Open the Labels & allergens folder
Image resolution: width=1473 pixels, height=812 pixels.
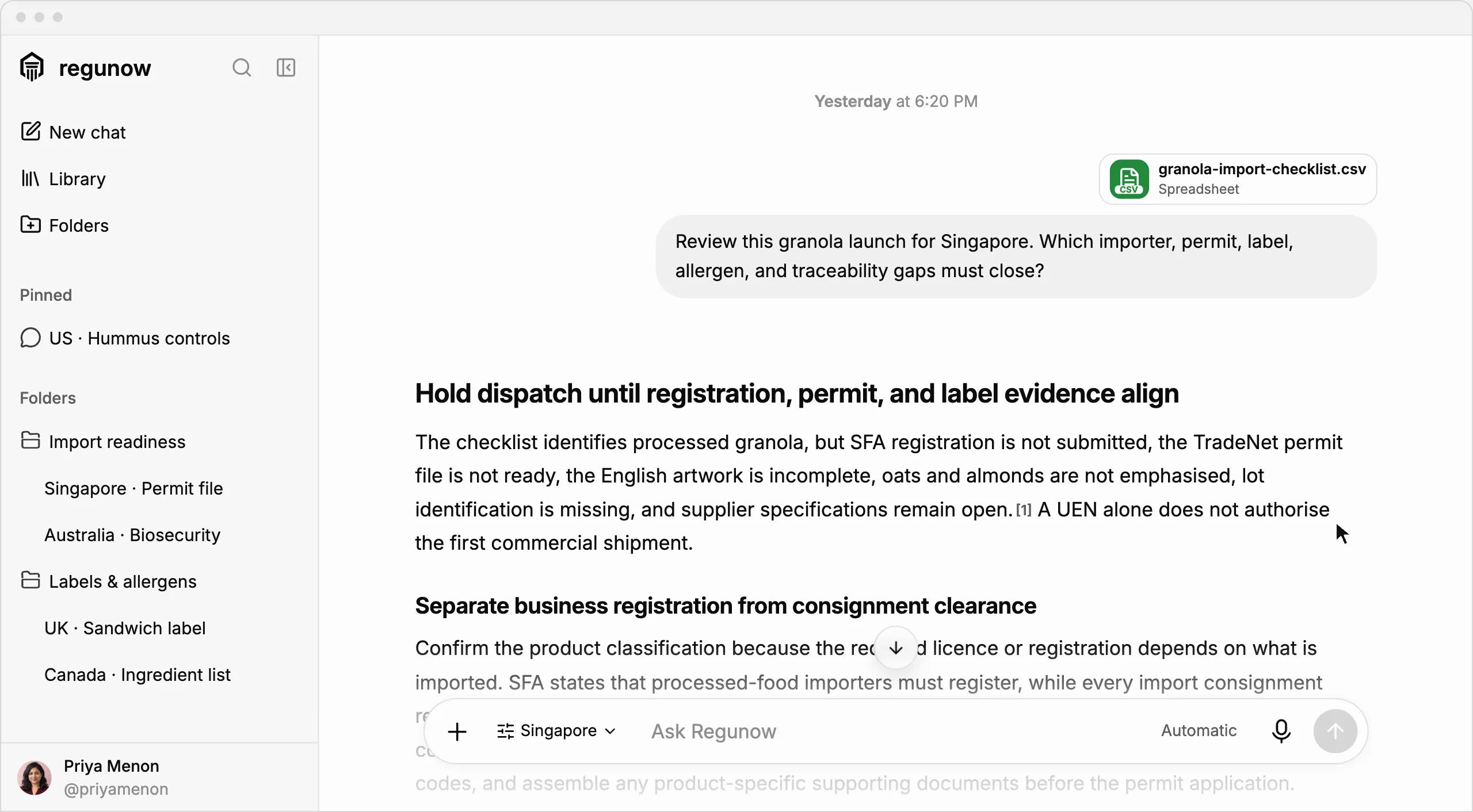pyautogui.click(x=108, y=581)
